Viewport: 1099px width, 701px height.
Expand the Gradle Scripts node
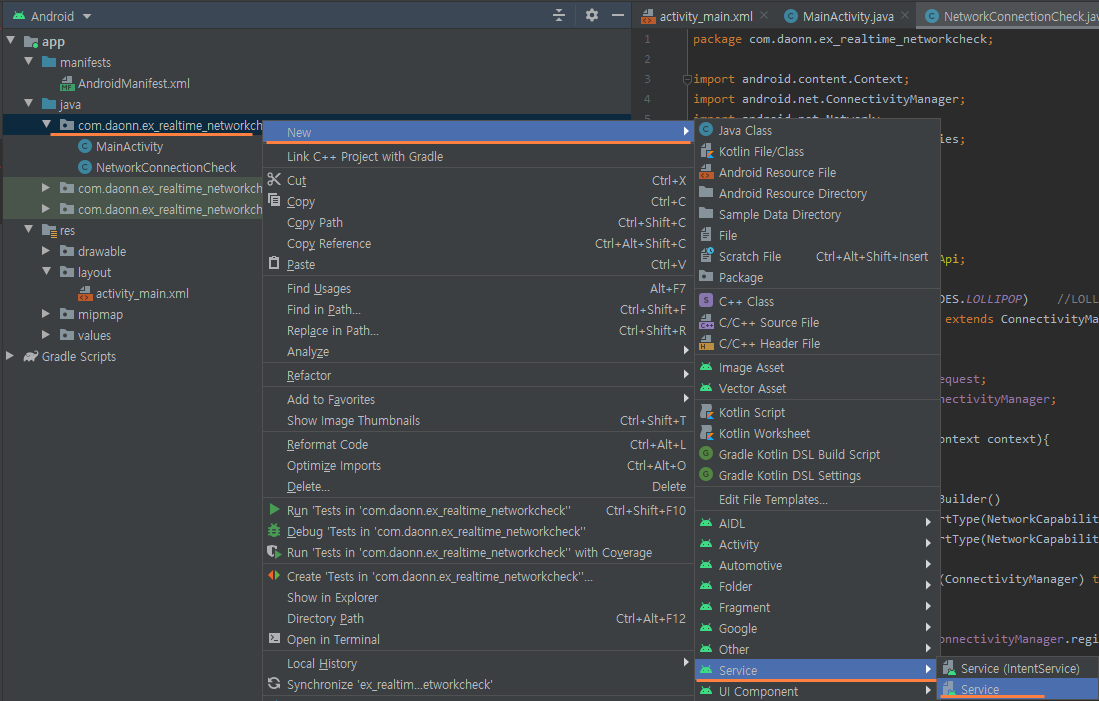pyautogui.click(x=11, y=356)
